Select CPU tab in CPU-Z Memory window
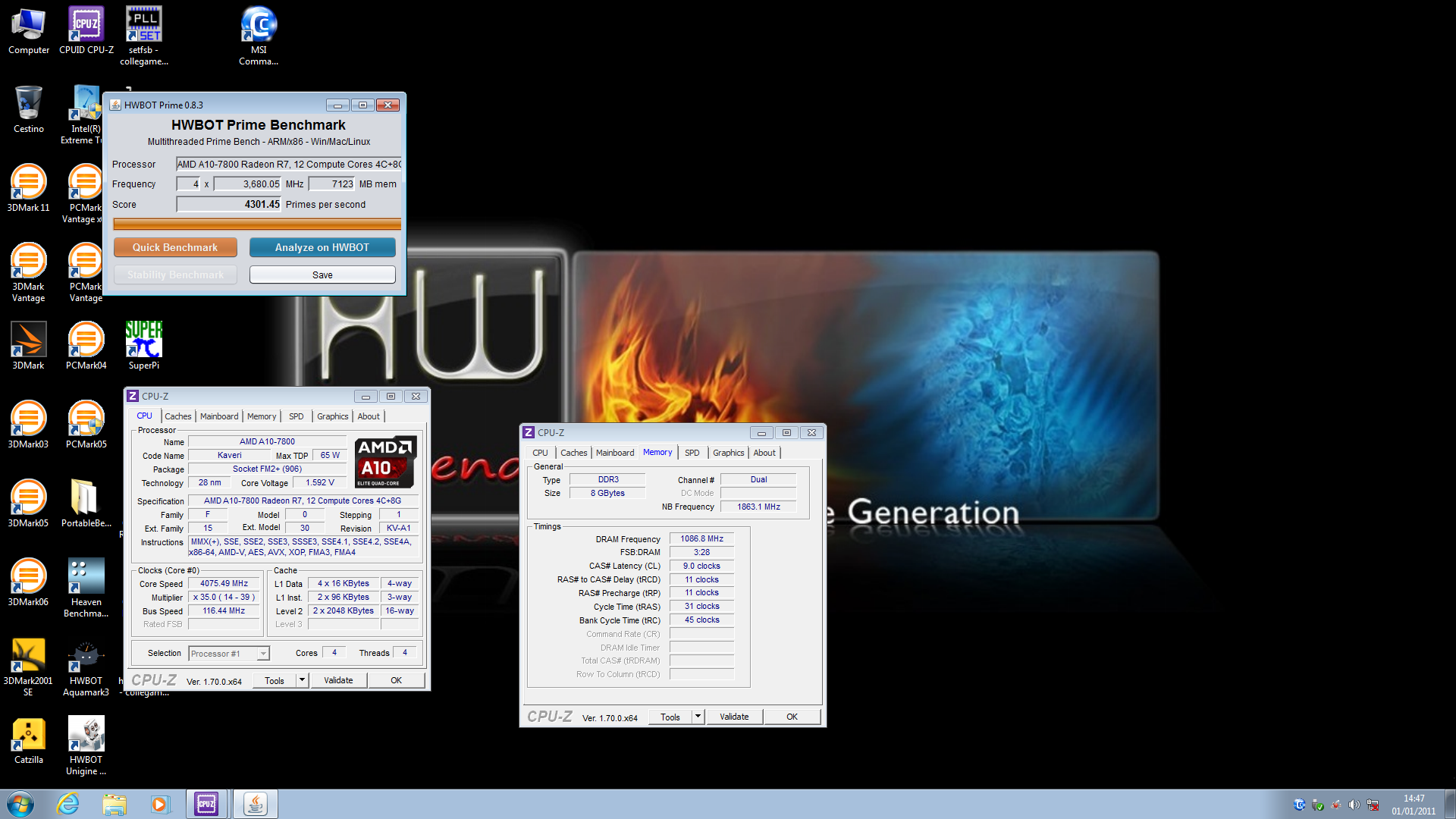The image size is (1456, 819). [x=540, y=453]
